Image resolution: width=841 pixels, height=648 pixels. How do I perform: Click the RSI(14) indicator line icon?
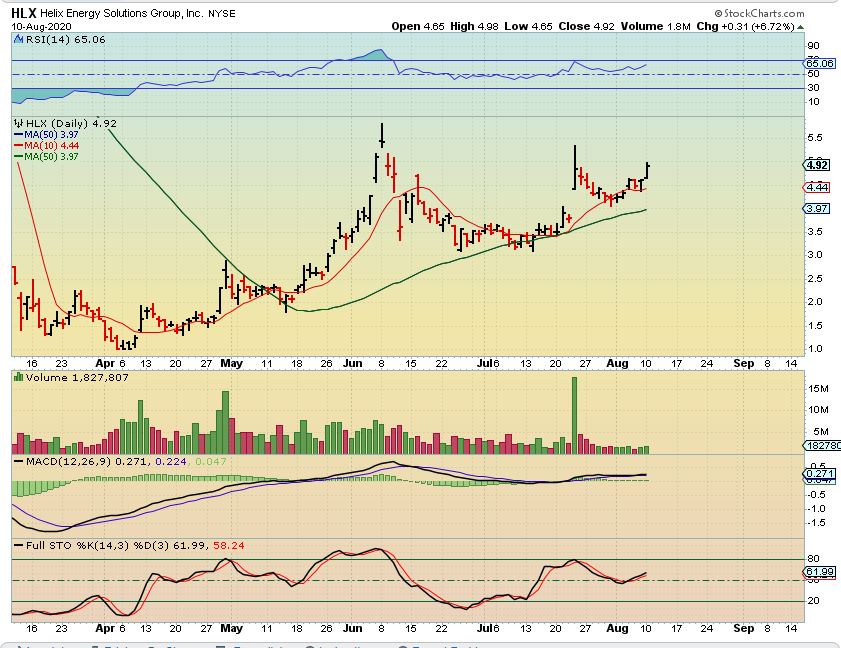pyautogui.click(x=19, y=39)
